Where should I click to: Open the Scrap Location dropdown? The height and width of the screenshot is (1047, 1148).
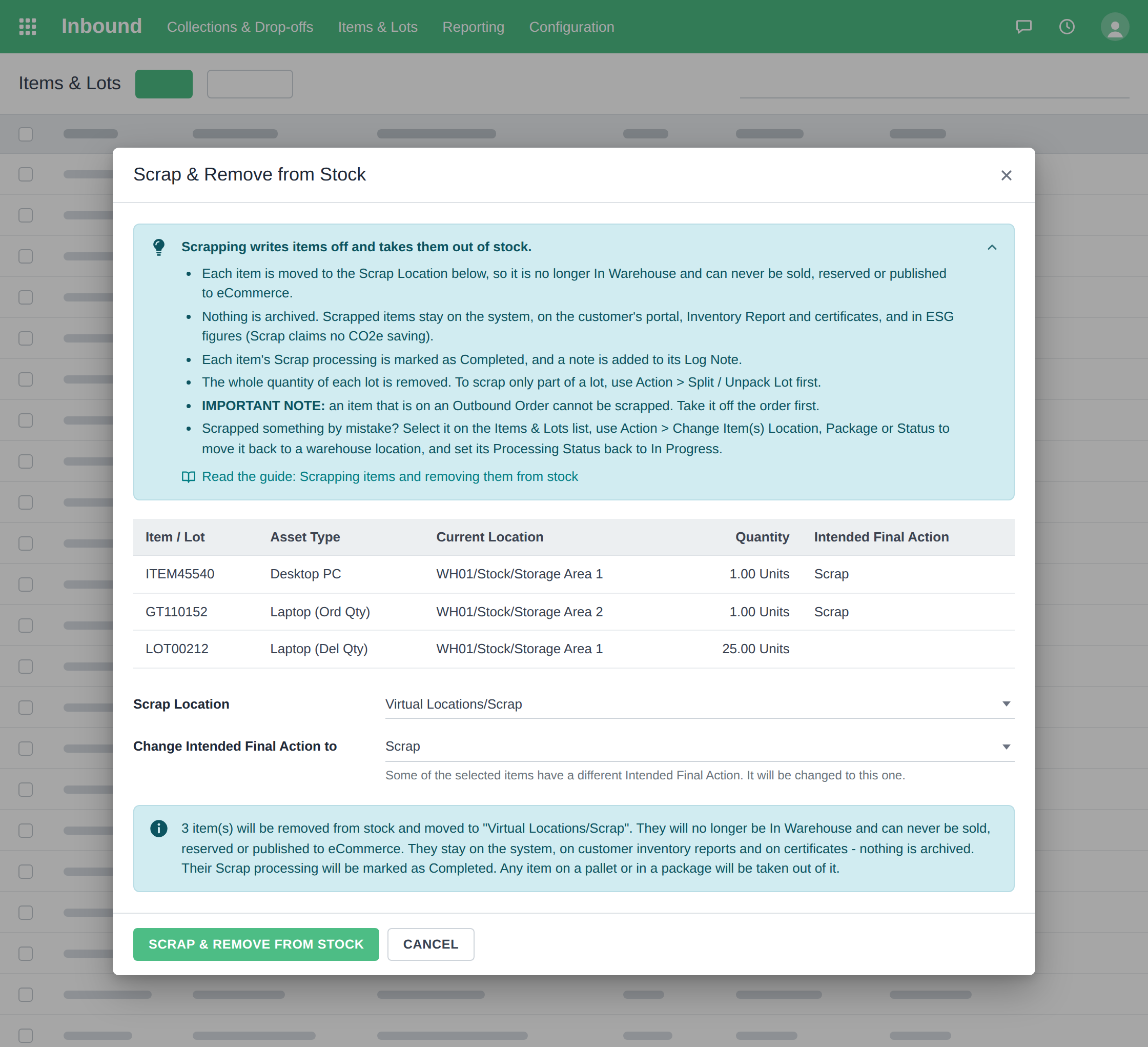click(x=699, y=704)
